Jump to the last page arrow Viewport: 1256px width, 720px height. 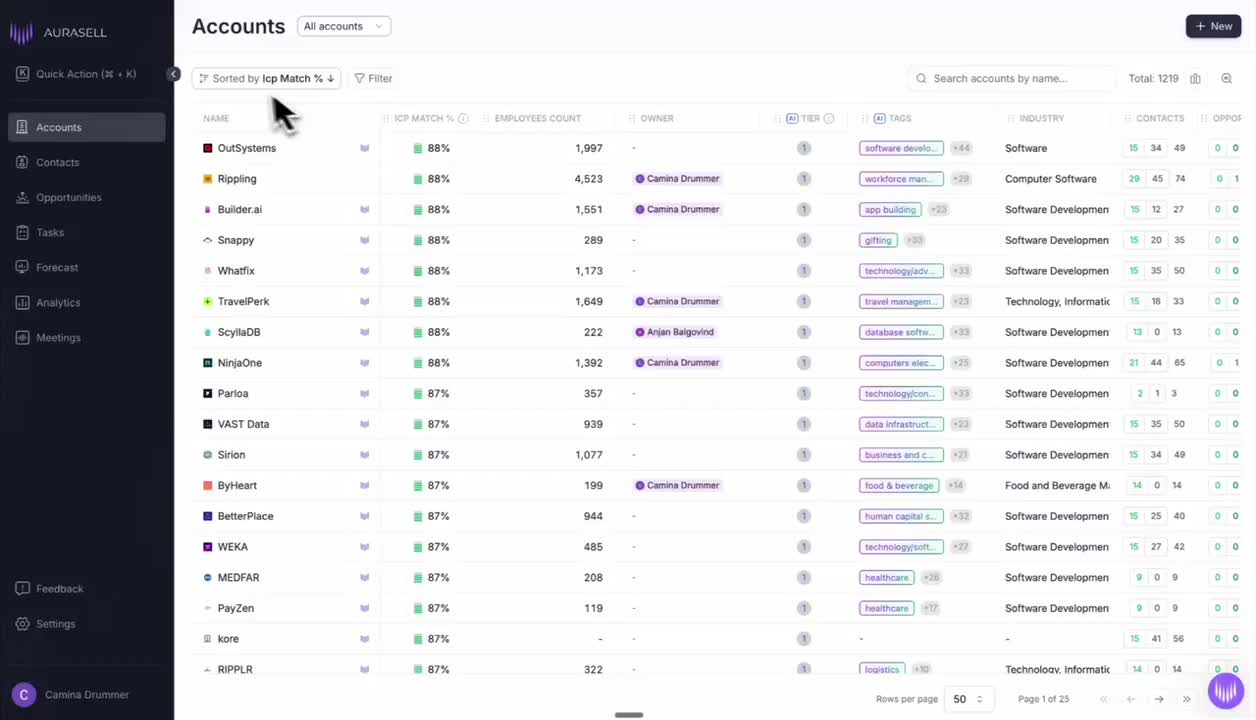(x=1187, y=699)
